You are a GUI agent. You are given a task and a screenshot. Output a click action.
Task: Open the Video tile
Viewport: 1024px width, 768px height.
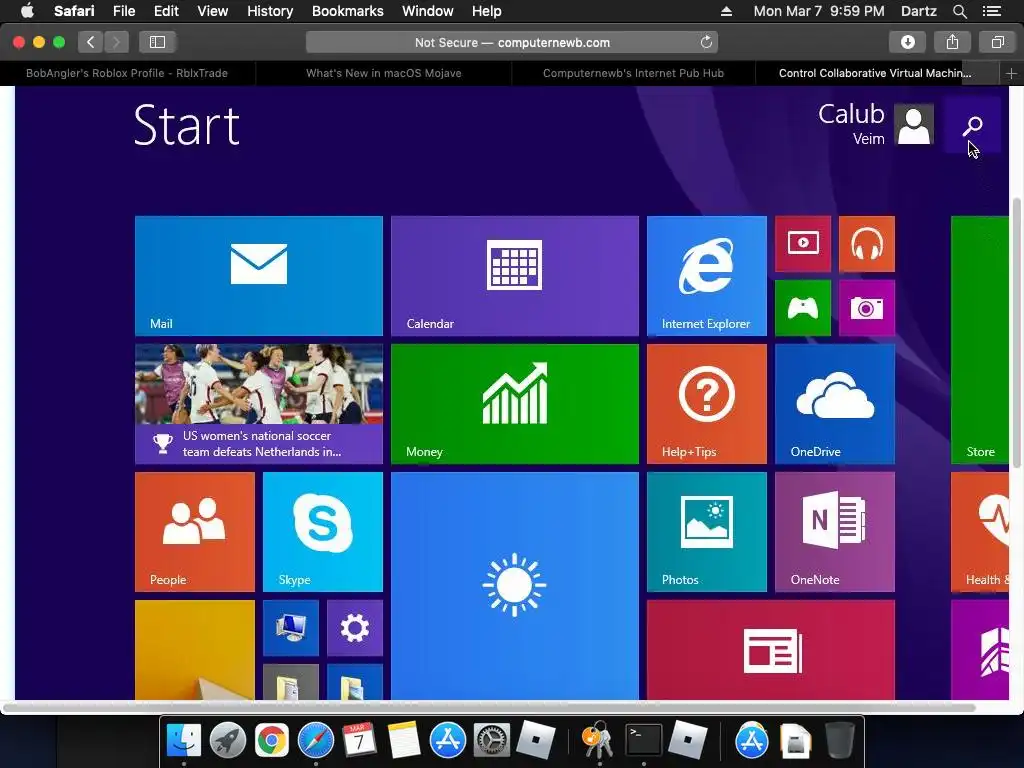pyautogui.click(x=803, y=244)
